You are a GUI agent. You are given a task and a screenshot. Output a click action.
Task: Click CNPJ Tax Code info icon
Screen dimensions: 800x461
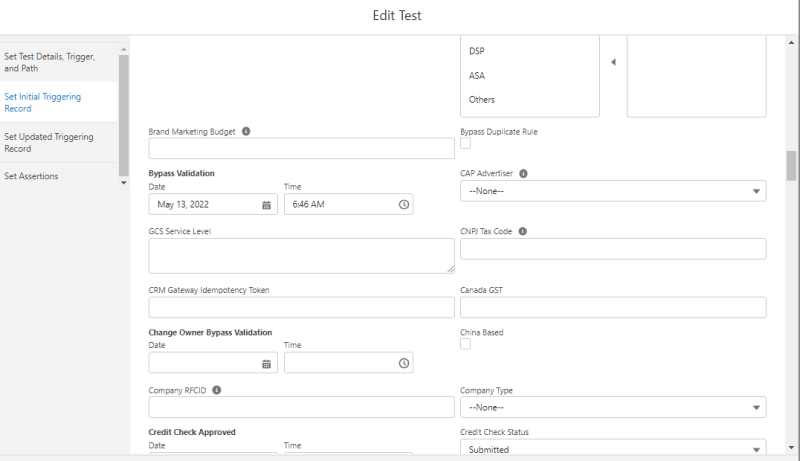pyautogui.click(x=523, y=231)
